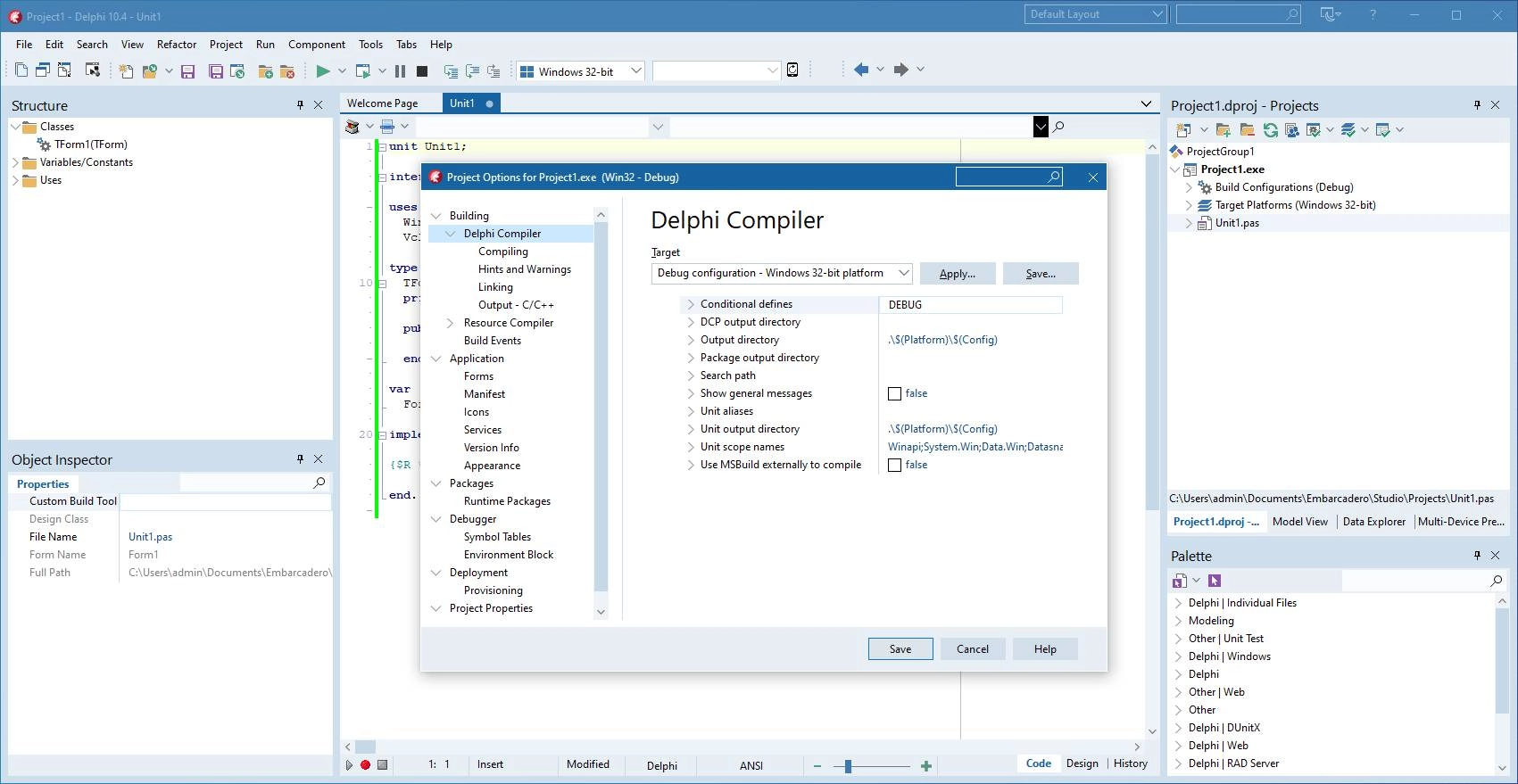The image size is (1518, 784).
Task: Click the Run Without Debugging icon
Action: tap(362, 70)
